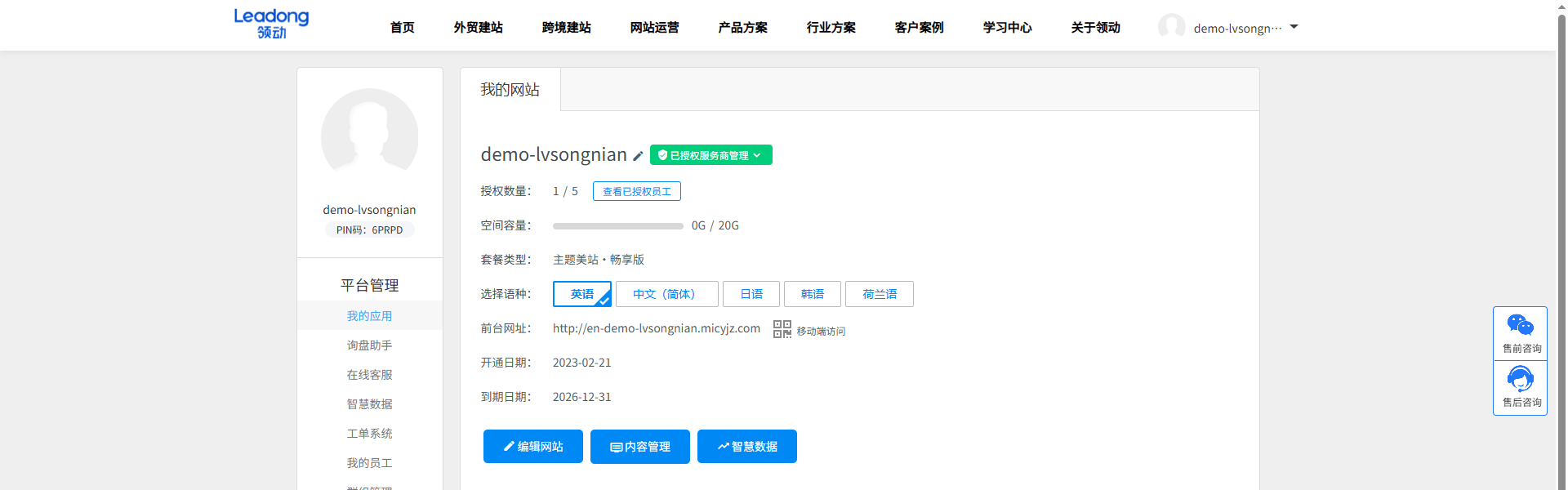Click the Leadong logo

coord(271,24)
